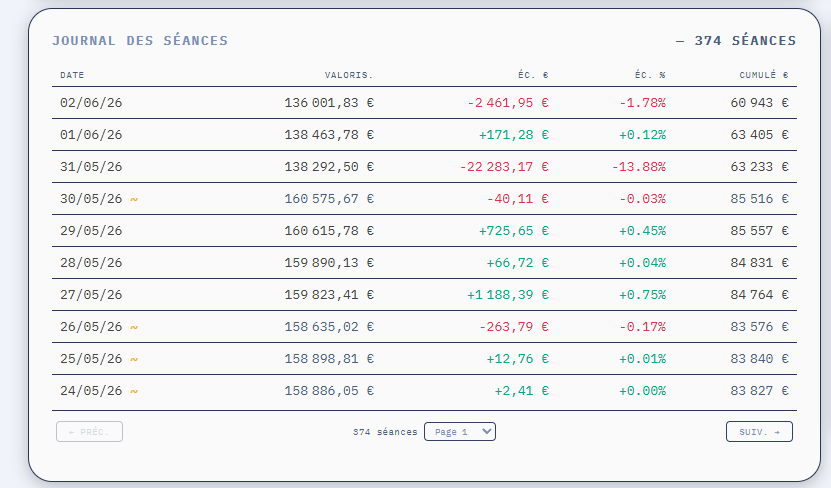
Task: Click the percentage -1.78%
Action: pos(642,103)
